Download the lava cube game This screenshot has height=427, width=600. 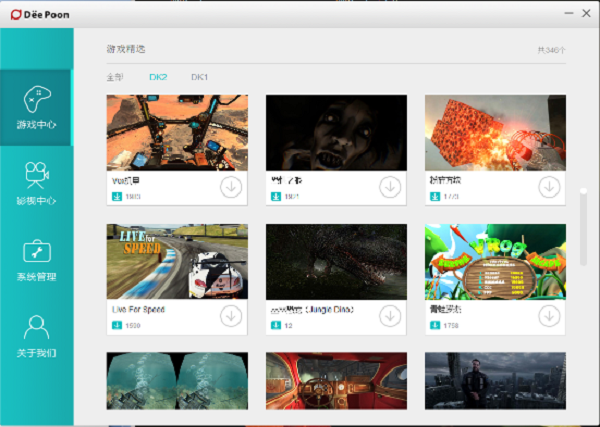coord(548,187)
